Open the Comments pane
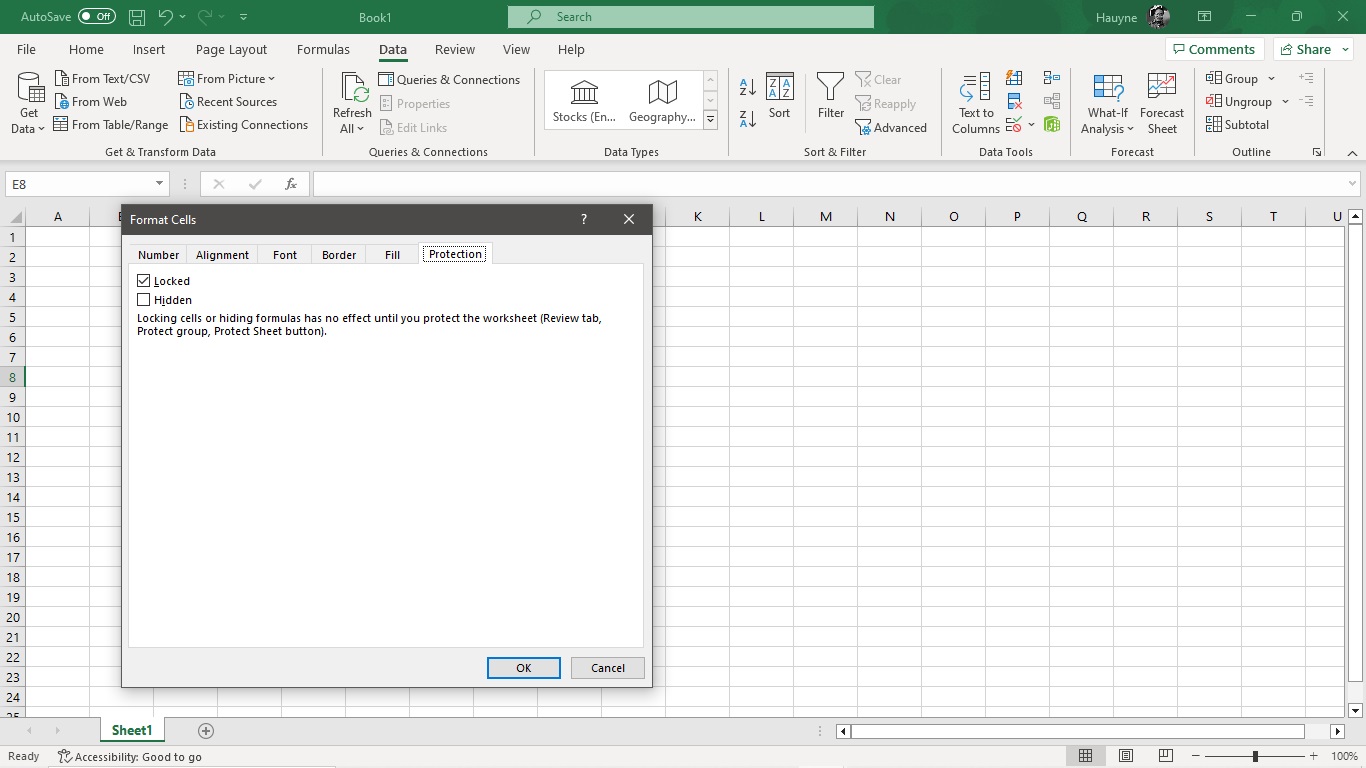This screenshot has width=1366, height=768. [1215, 49]
